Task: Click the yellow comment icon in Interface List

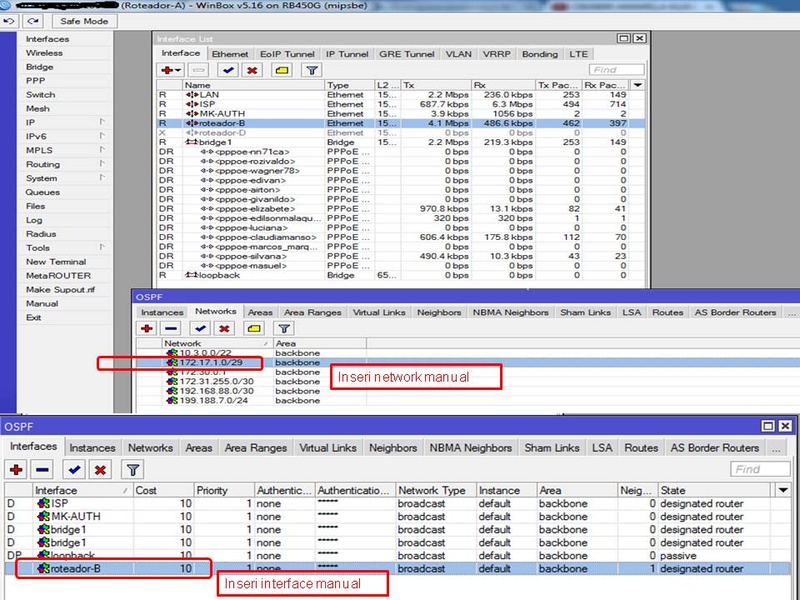Action: pyautogui.click(x=282, y=70)
